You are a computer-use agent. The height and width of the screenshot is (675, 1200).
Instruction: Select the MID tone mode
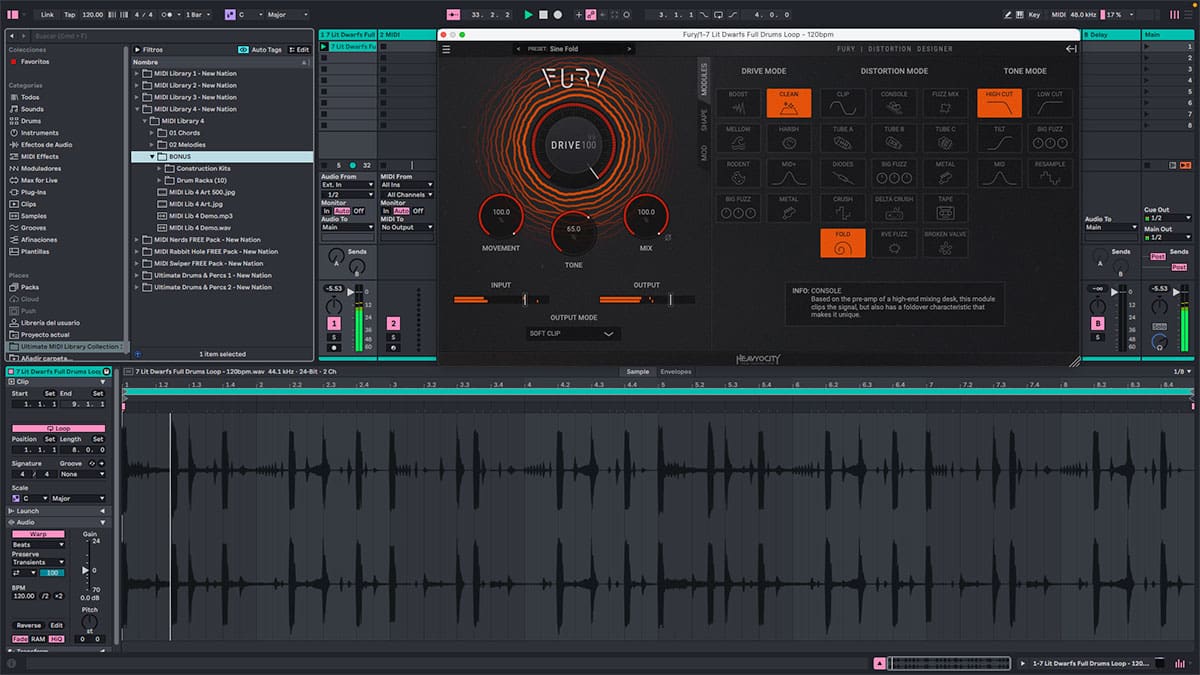999,173
